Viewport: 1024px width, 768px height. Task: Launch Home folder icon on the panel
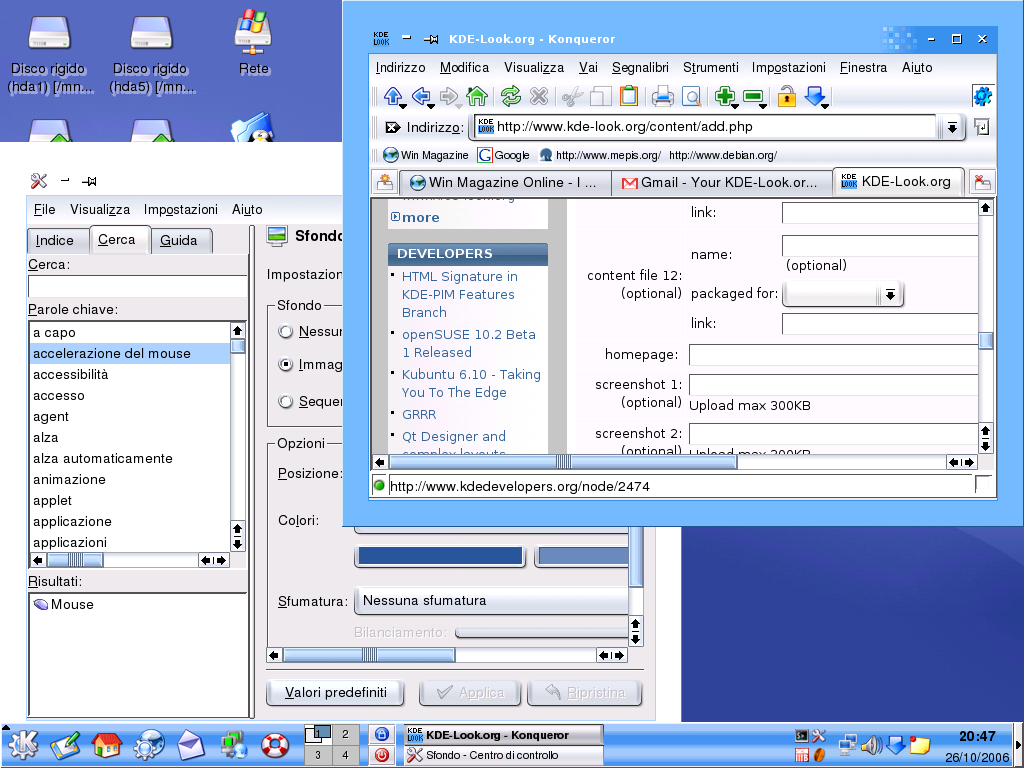(107, 745)
